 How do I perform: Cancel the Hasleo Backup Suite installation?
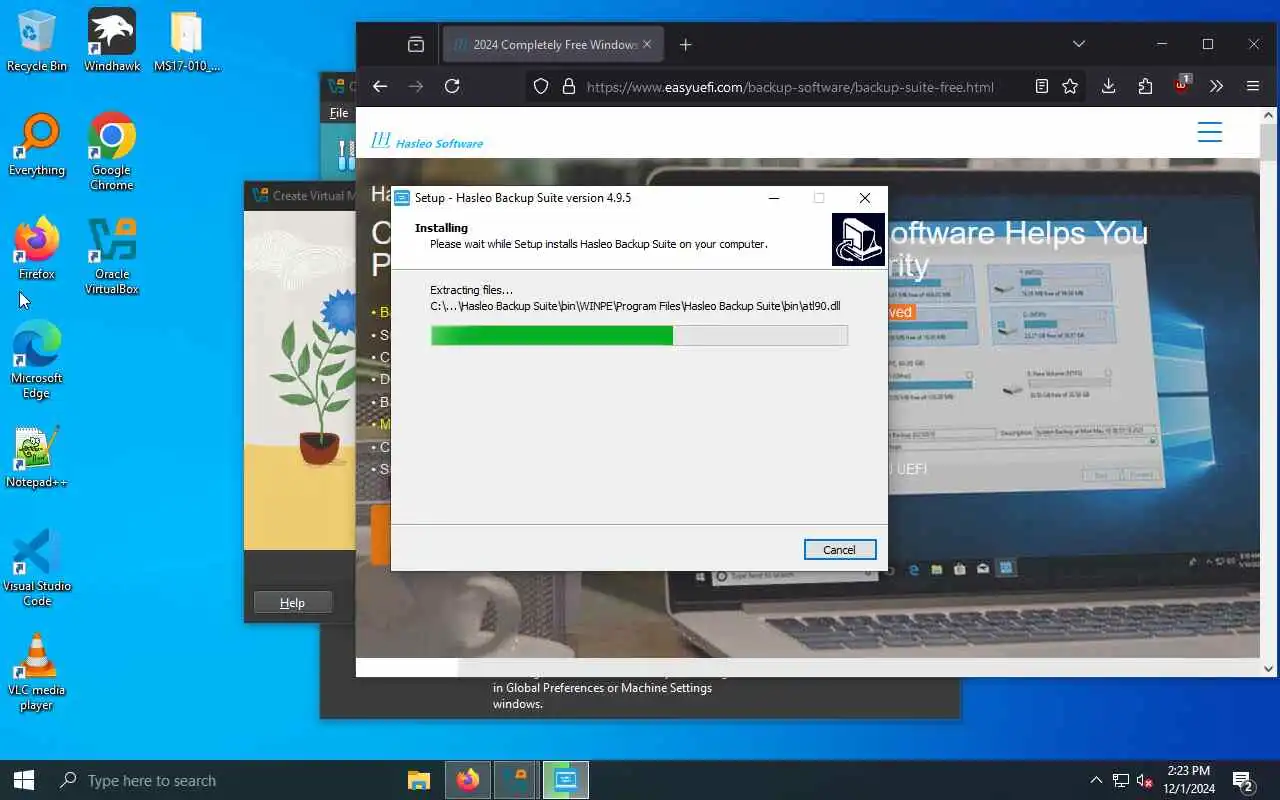840,549
